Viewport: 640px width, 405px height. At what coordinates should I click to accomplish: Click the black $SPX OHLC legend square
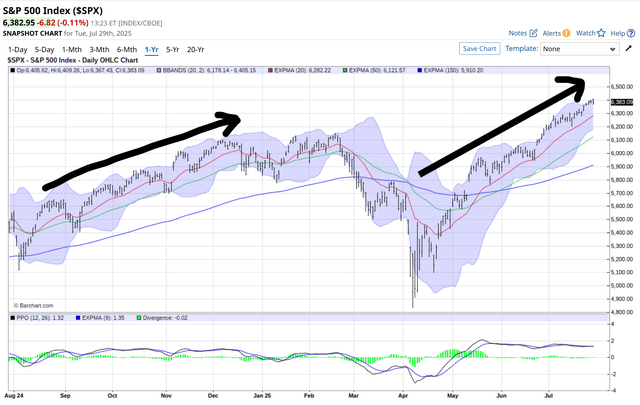coord(13,71)
